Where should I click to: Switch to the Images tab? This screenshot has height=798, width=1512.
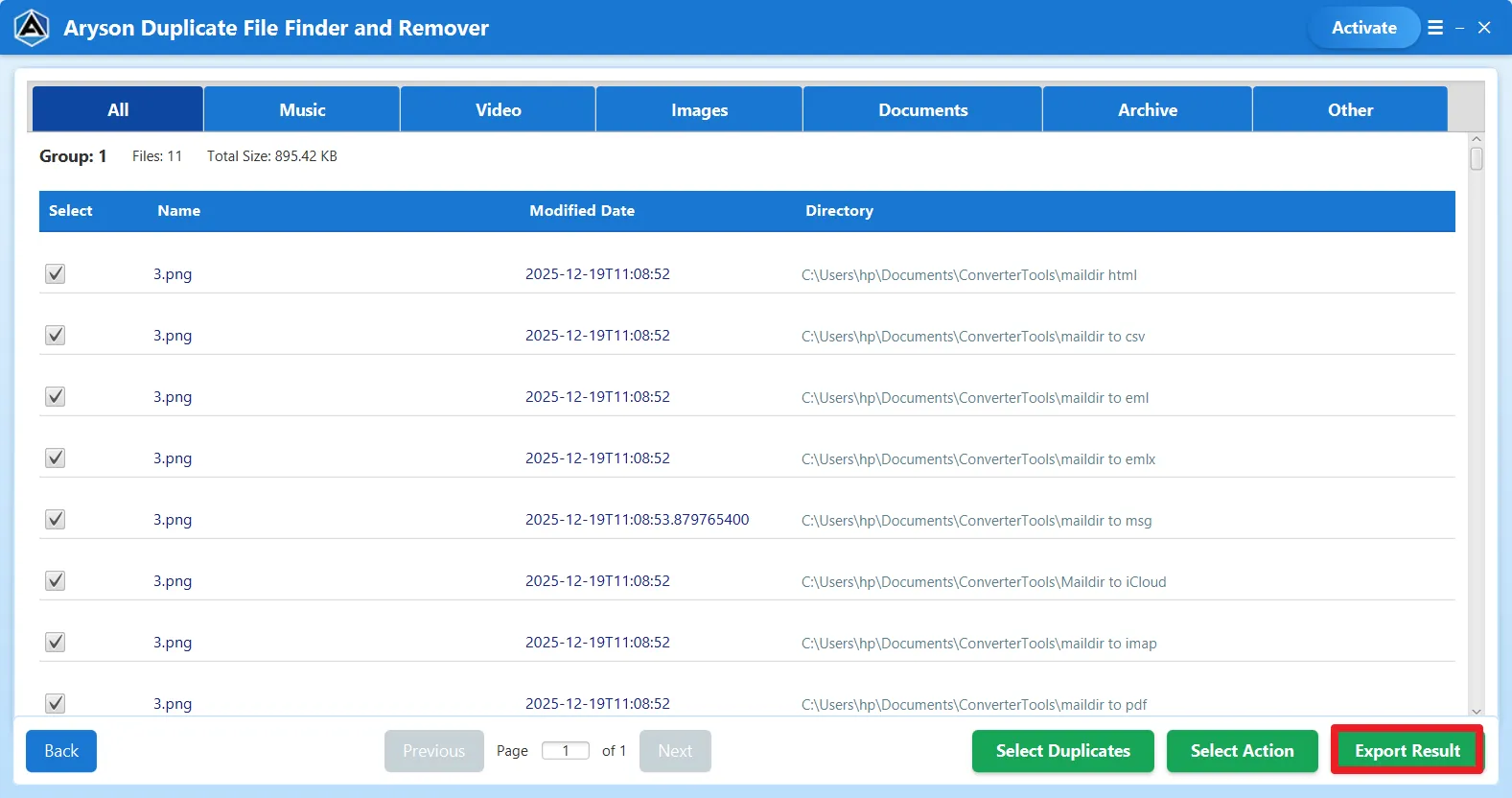click(699, 110)
